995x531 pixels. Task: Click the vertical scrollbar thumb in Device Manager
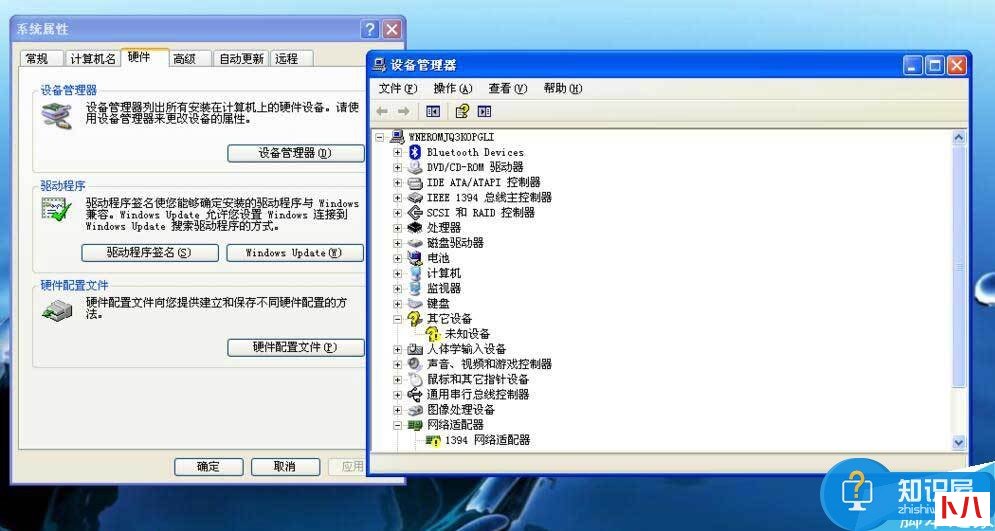click(x=958, y=266)
